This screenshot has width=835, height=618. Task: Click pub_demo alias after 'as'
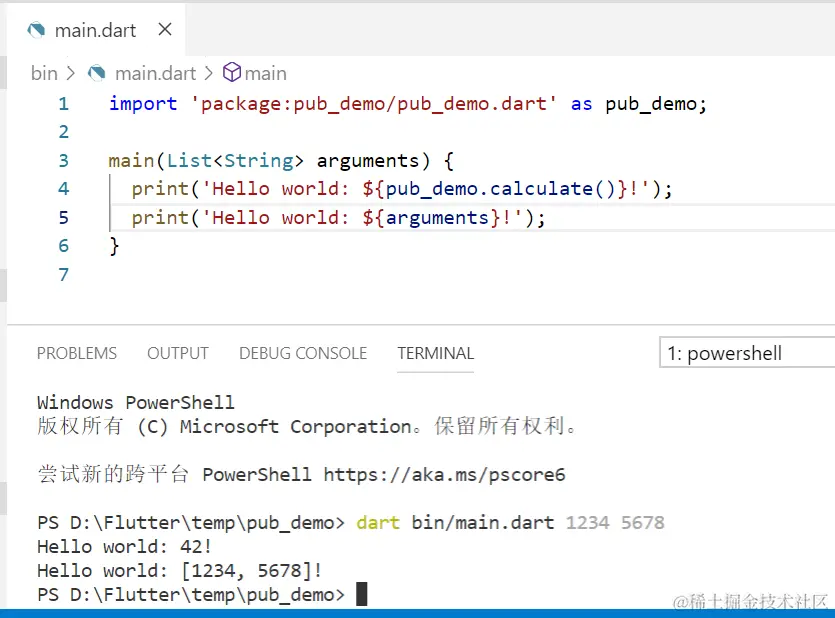coord(651,104)
